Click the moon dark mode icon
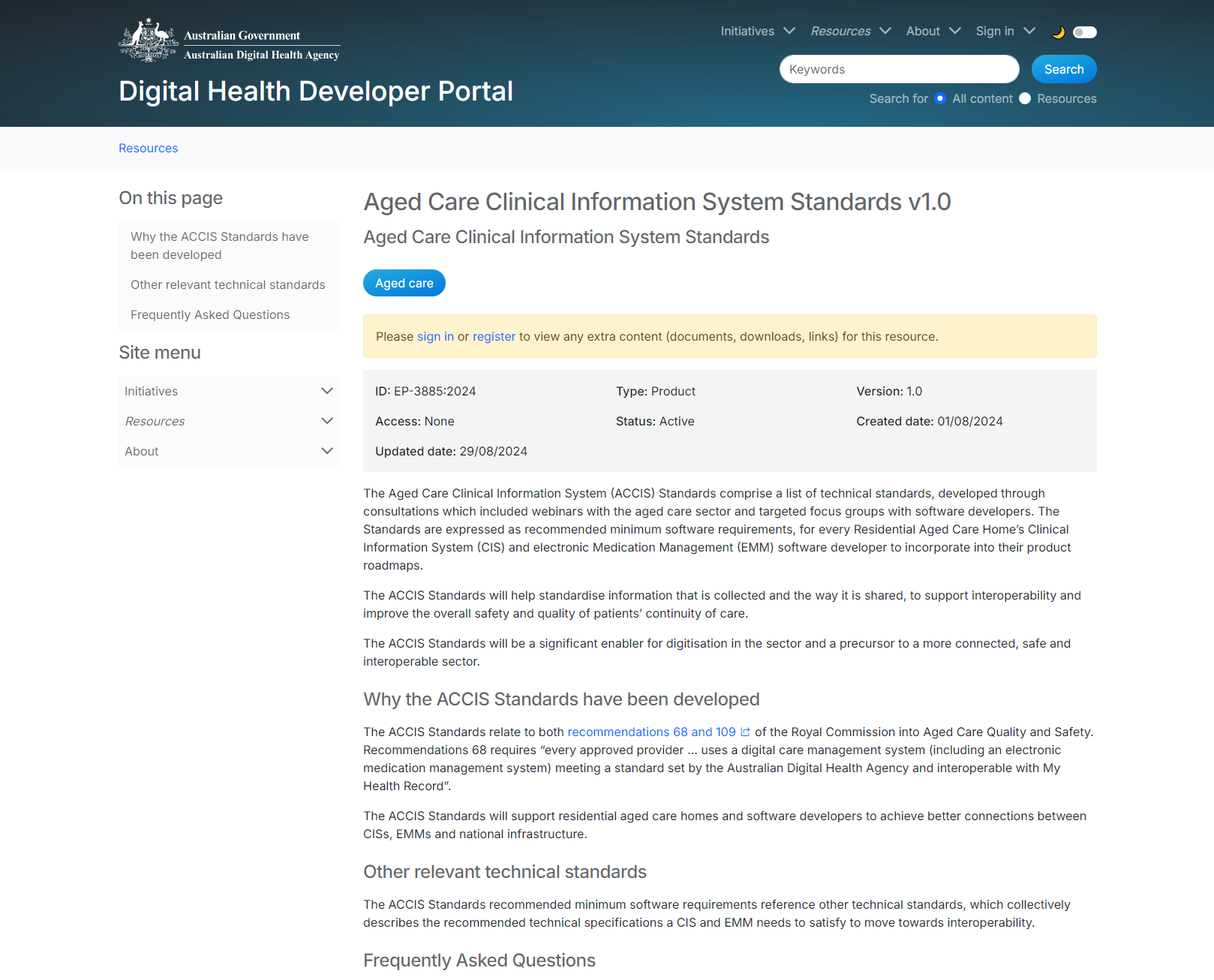1214x980 pixels. pyautogui.click(x=1058, y=32)
